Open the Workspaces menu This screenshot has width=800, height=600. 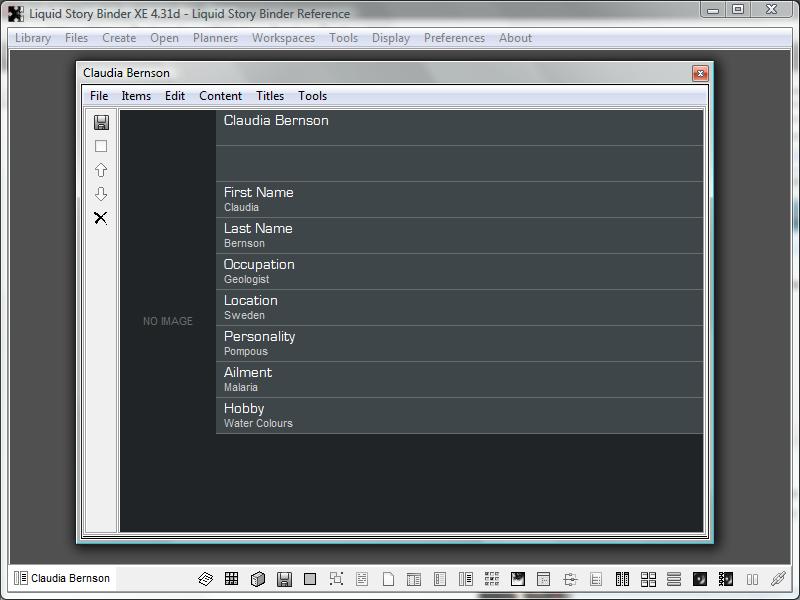pyautogui.click(x=283, y=38)
